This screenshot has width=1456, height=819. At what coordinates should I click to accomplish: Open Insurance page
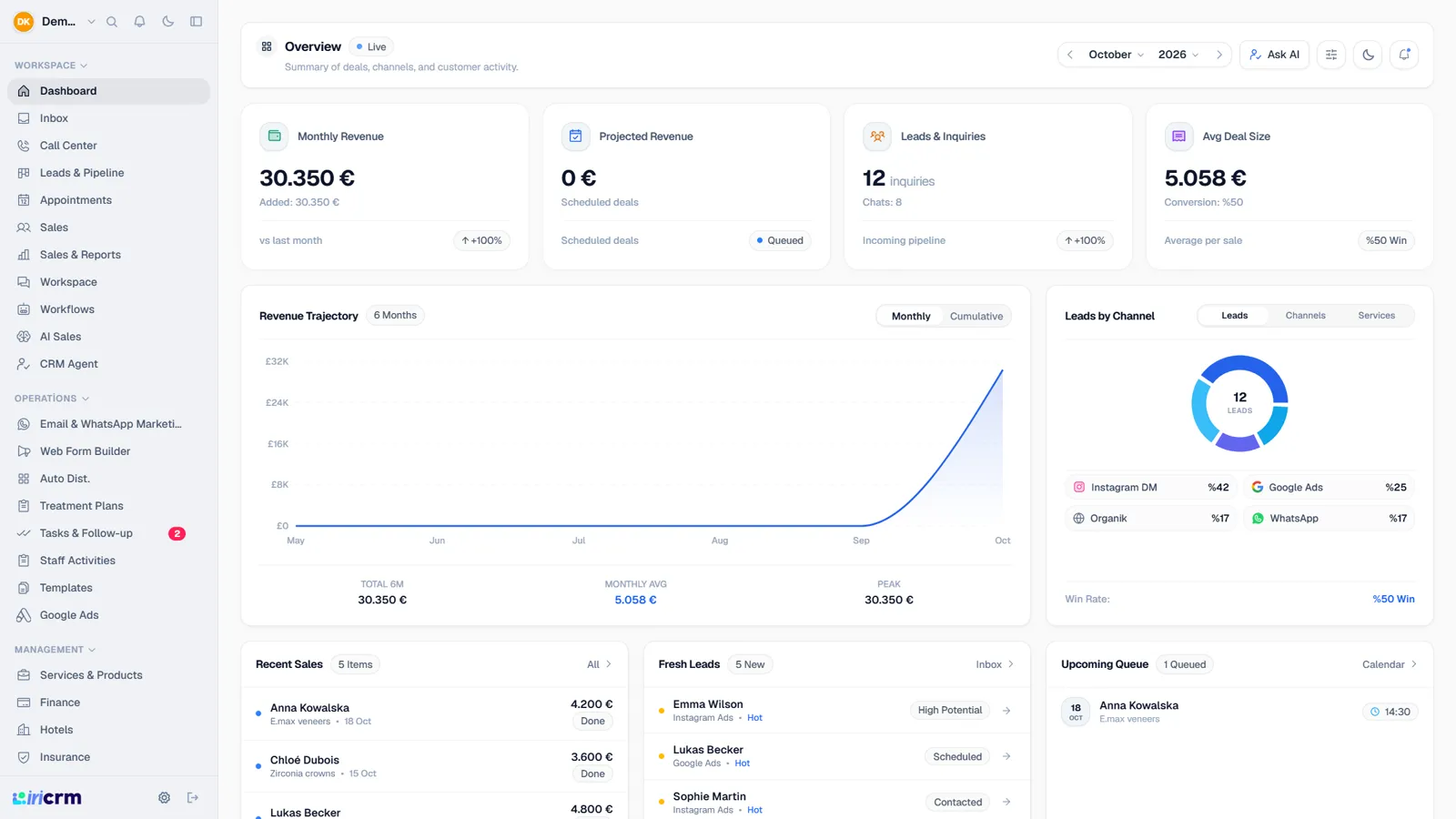pyautogui.click(x=108, y=757)
